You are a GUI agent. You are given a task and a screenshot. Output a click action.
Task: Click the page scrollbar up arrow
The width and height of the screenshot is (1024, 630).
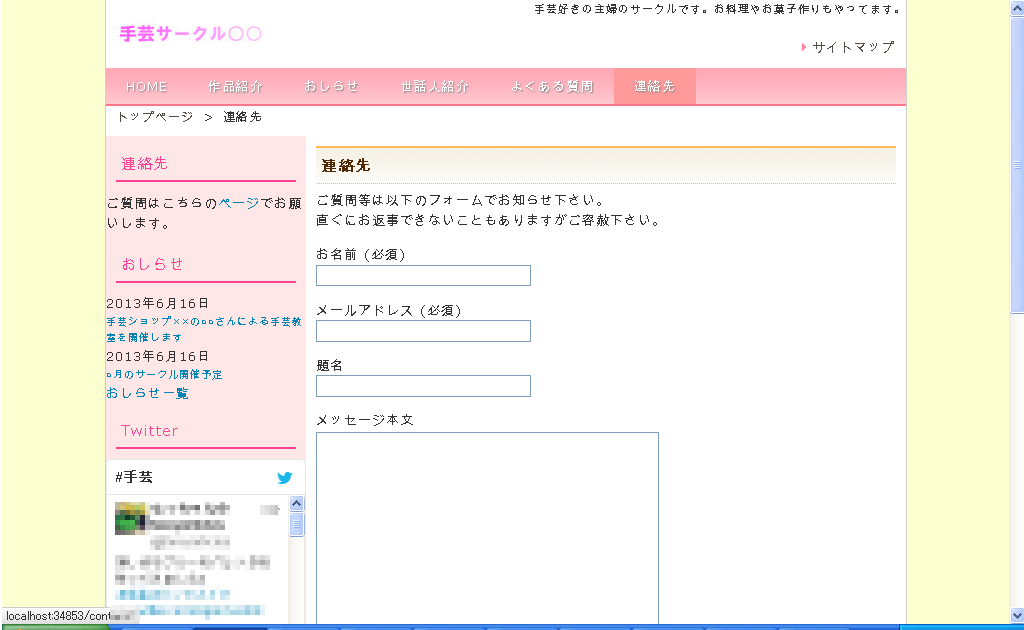[x=1017, y=7]
